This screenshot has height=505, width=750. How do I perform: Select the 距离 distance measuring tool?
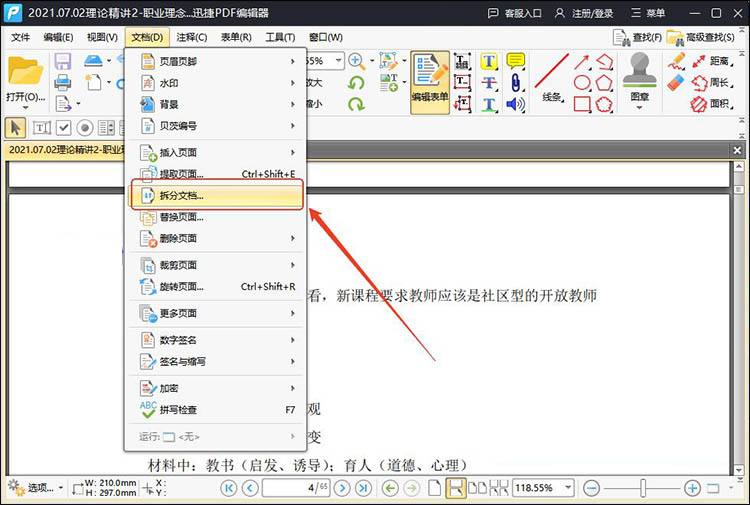(x=712, y=61)
